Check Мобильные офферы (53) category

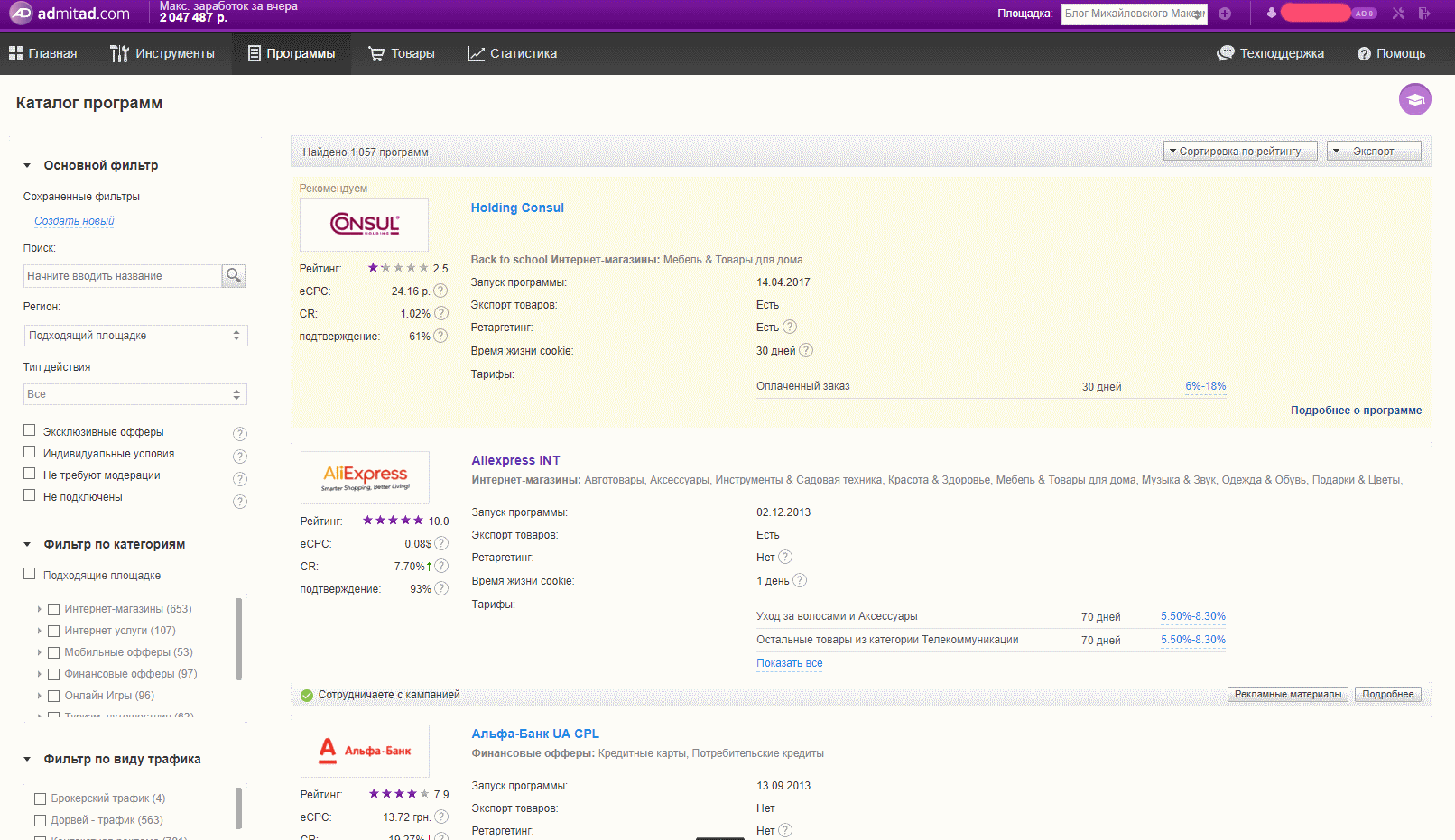(x=53, y=652)
